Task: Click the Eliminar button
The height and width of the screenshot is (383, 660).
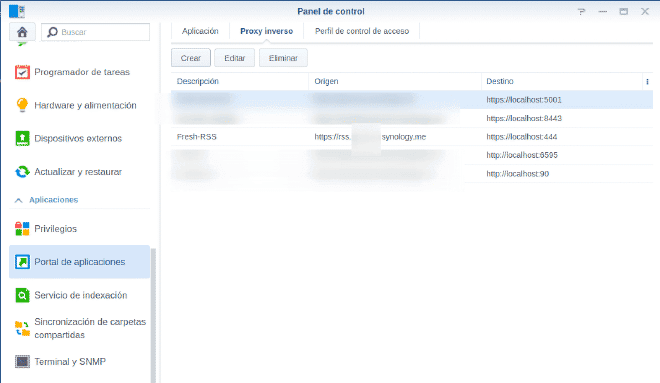Action: click(283, 58)
